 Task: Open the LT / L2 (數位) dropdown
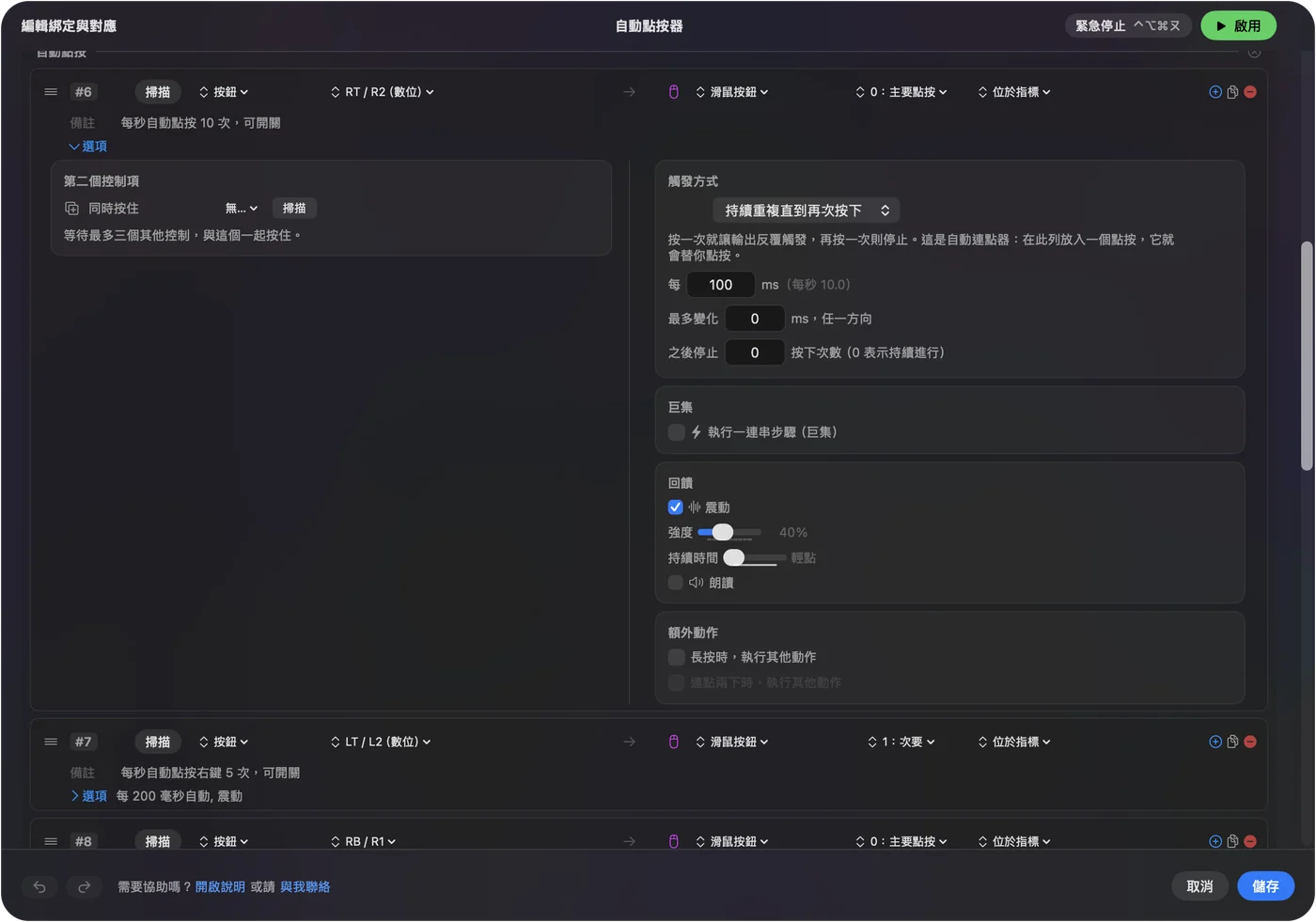(x=381, y=742)
